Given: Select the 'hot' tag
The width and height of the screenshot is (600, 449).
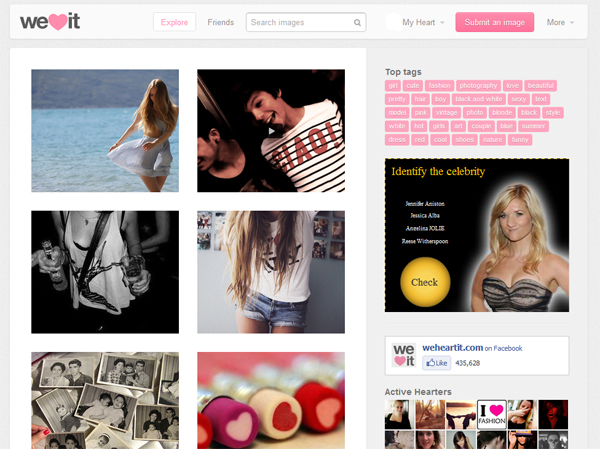Looking at the screenshot, I should [x=419, y=126].
